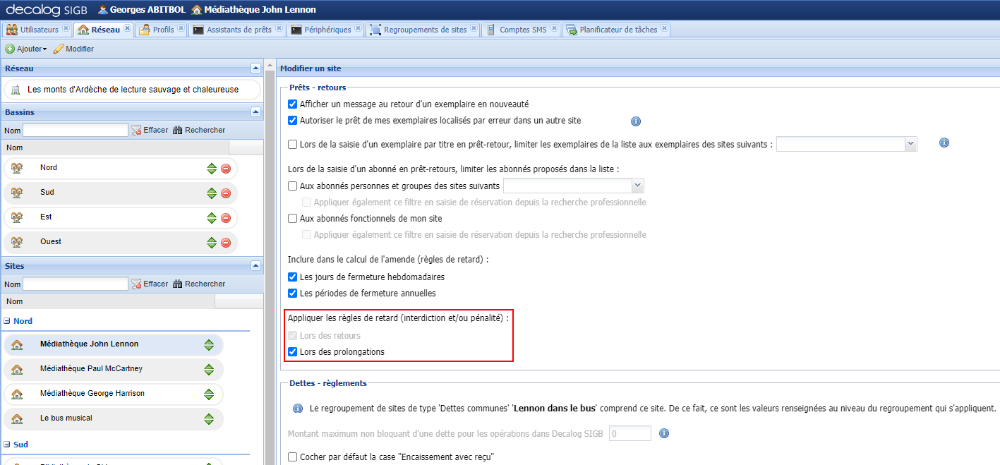The image size is (1000, 465).
Task: Open sites dropdown for title-entry exemplaire limit
Action: pyautogui.click(x=910, y=144)
